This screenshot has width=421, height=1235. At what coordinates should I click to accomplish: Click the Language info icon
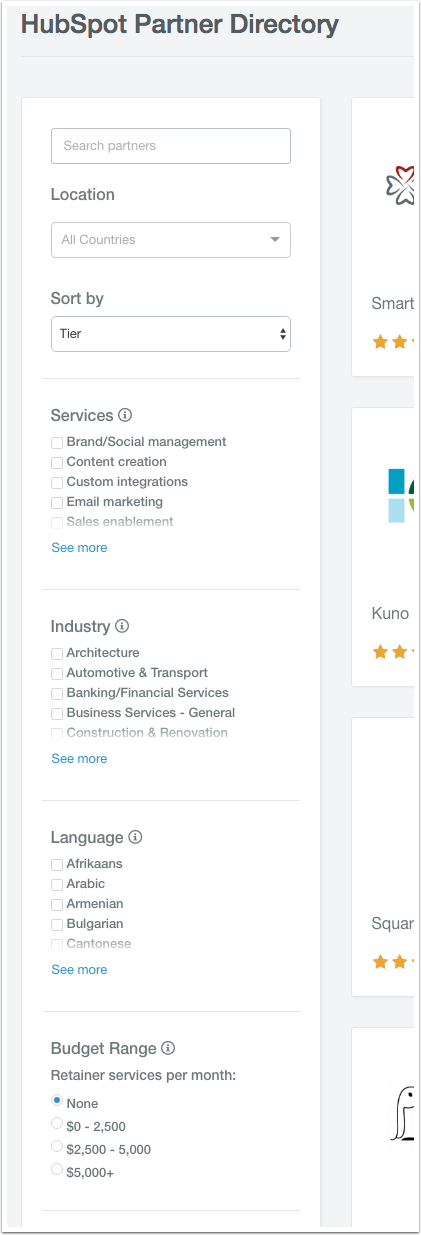(x=136, y=837)
